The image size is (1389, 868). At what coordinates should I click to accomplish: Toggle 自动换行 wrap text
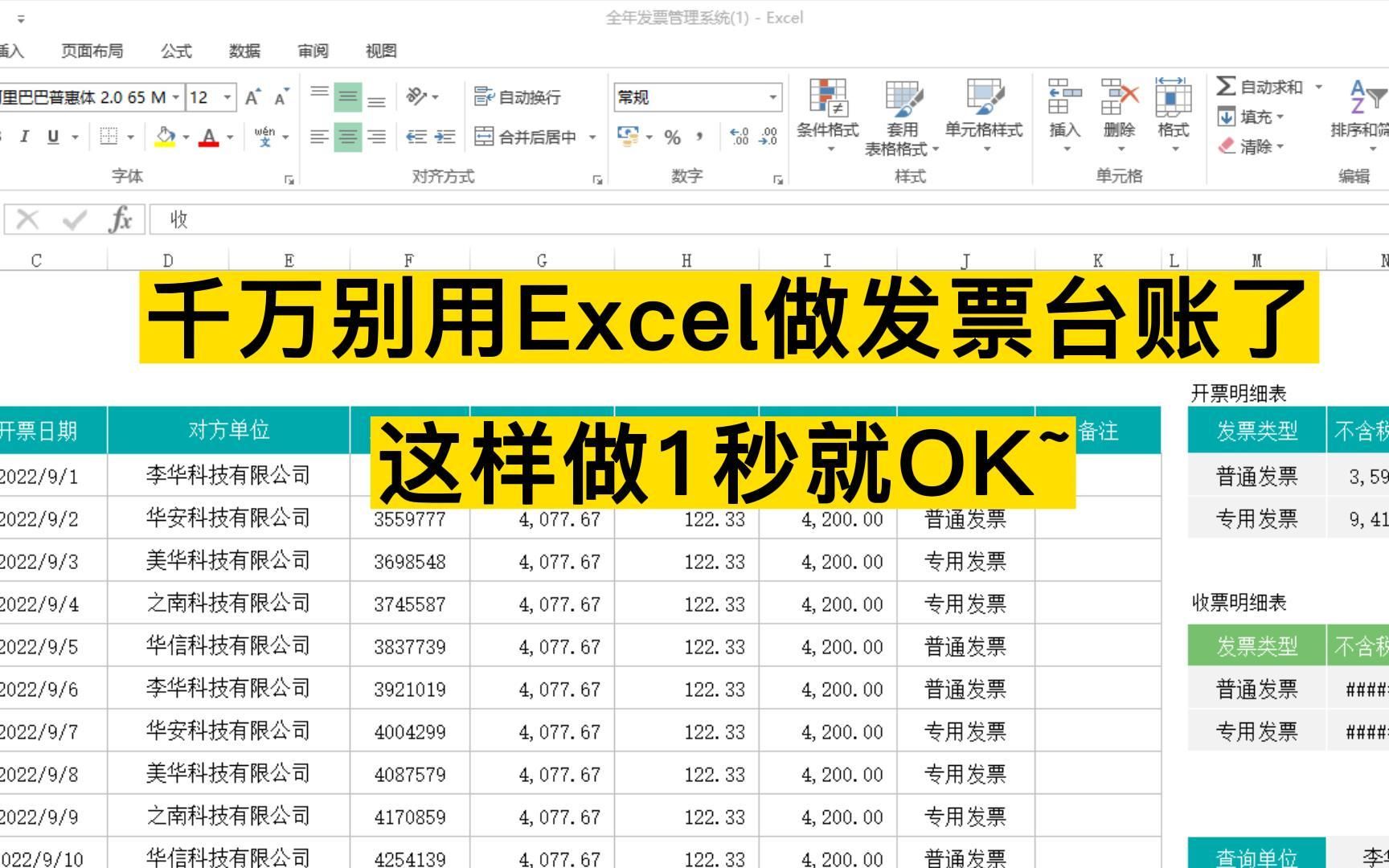coord(518,96)
